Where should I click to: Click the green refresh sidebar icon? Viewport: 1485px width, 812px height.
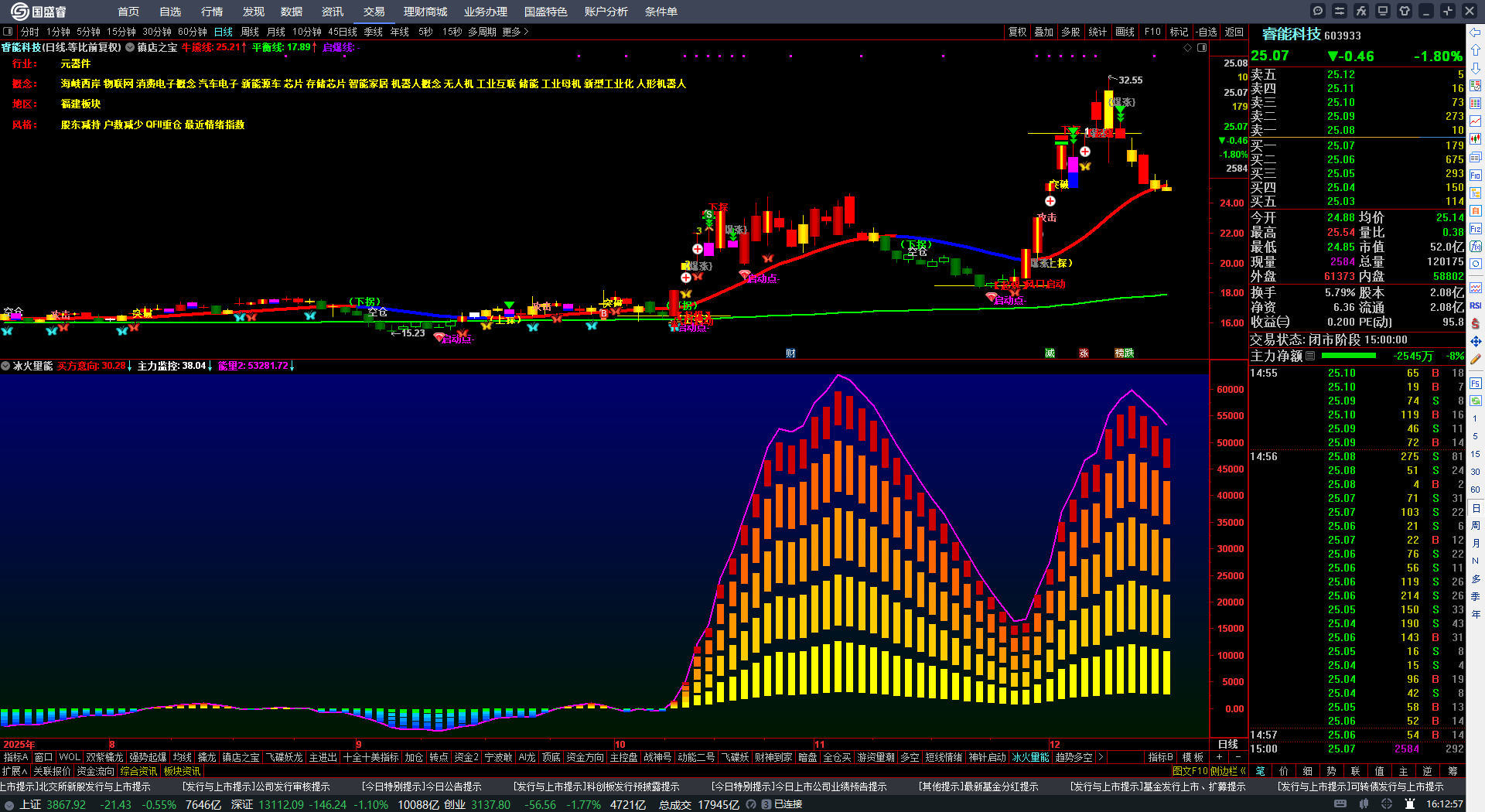(x=1476, y=401)
